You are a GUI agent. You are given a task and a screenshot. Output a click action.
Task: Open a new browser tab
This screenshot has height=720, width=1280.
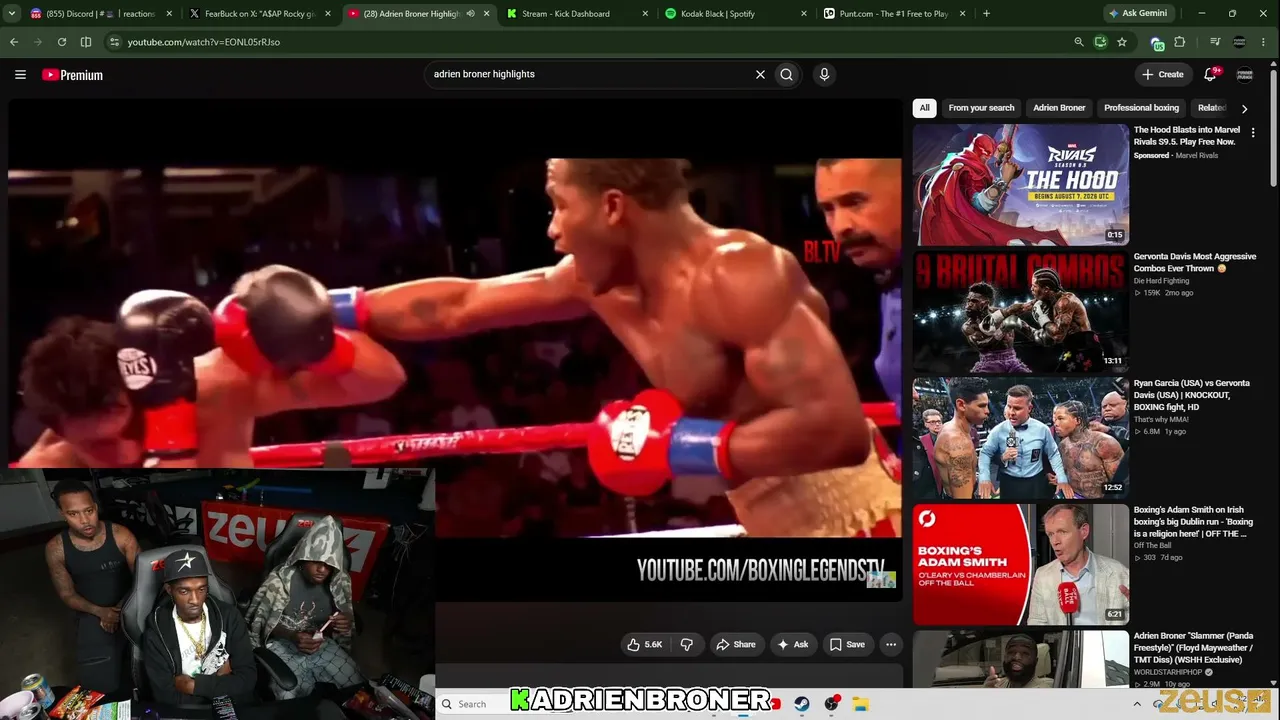tap(986, 14)
